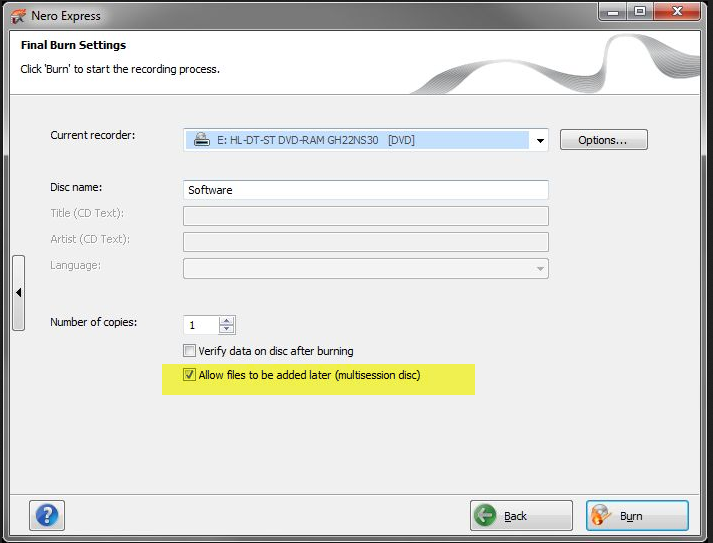This screenshot has height=543, width=713.
Task: Enable Verify data on disc after burning
Action: point(189,351)
